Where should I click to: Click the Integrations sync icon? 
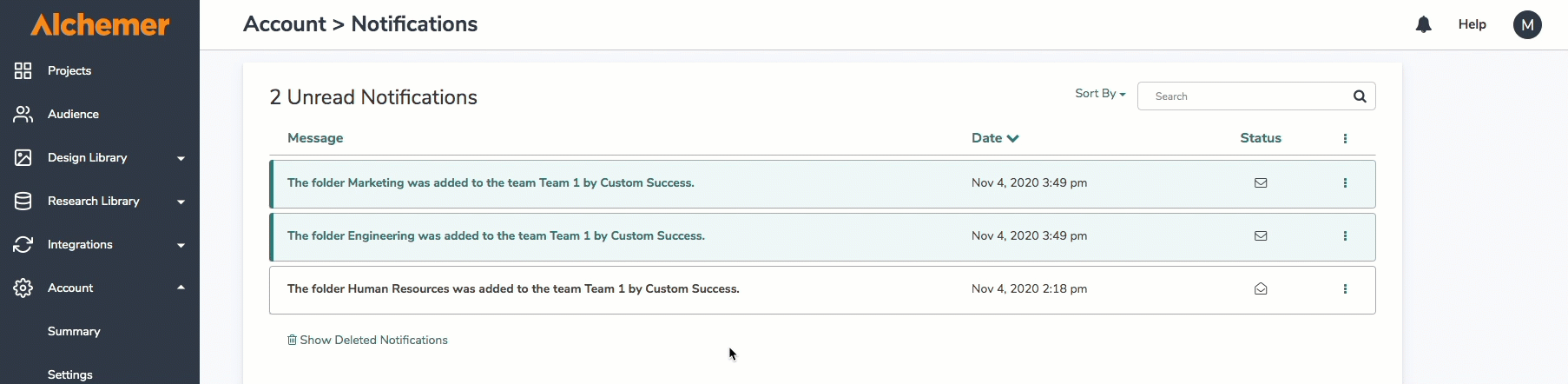[x=23, y=244]
